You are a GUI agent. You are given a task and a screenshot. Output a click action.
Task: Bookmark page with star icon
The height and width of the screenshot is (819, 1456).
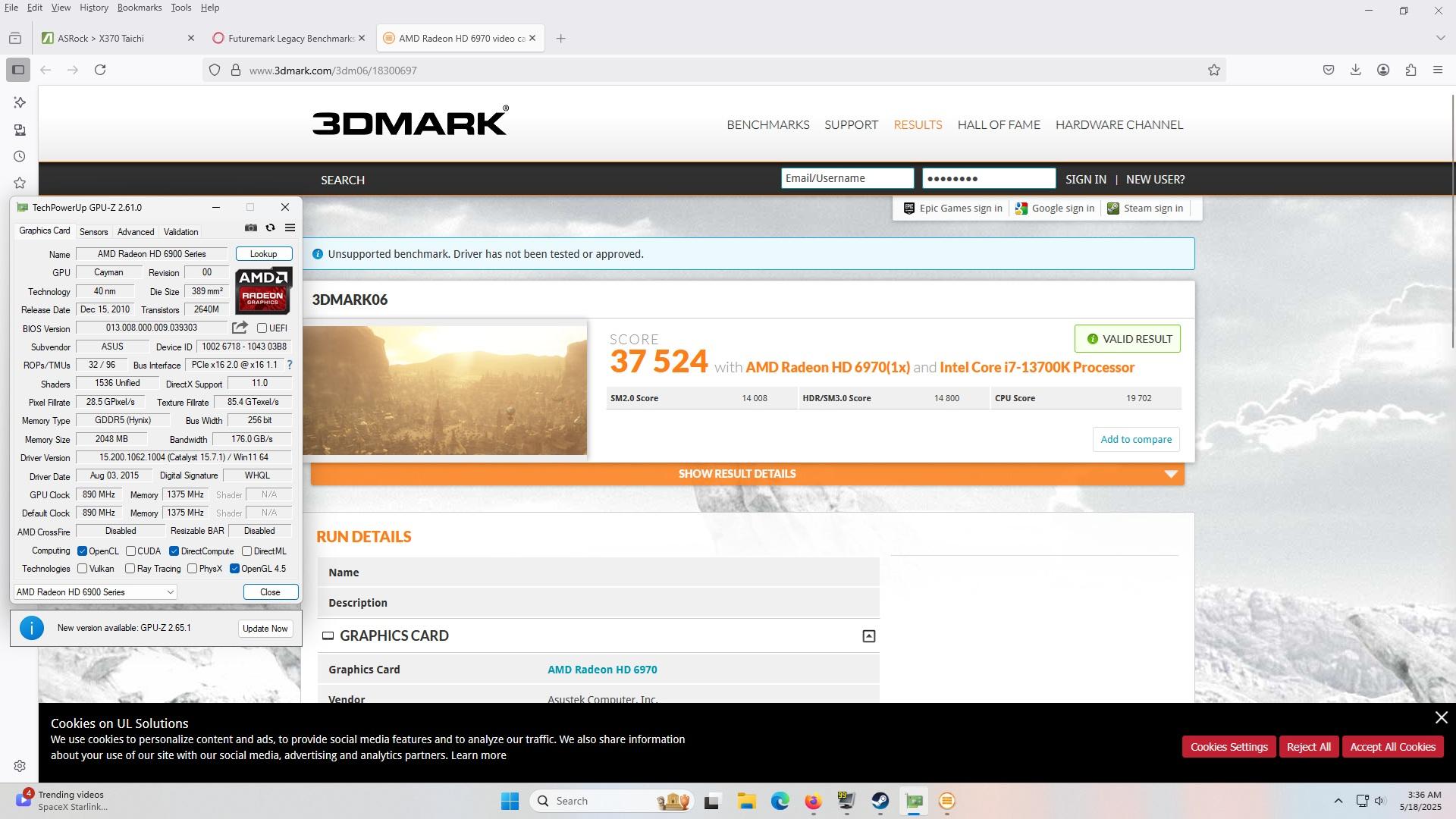click(x=1214, y=70)
